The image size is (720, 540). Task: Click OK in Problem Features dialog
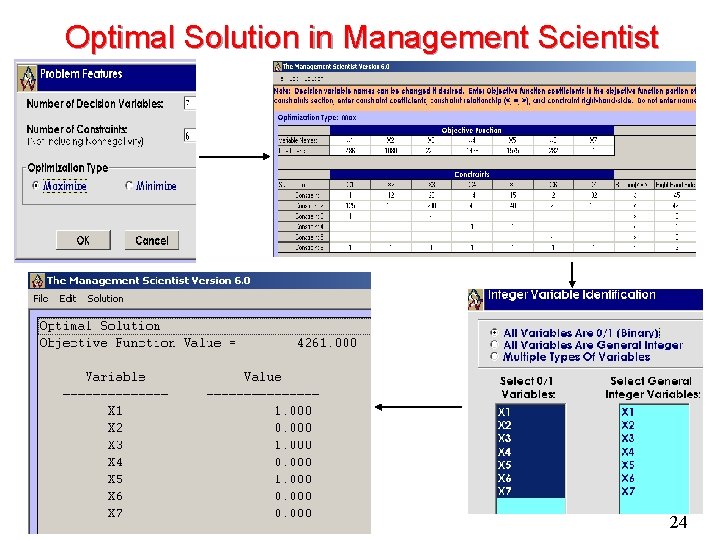click(x=83, y=240)
